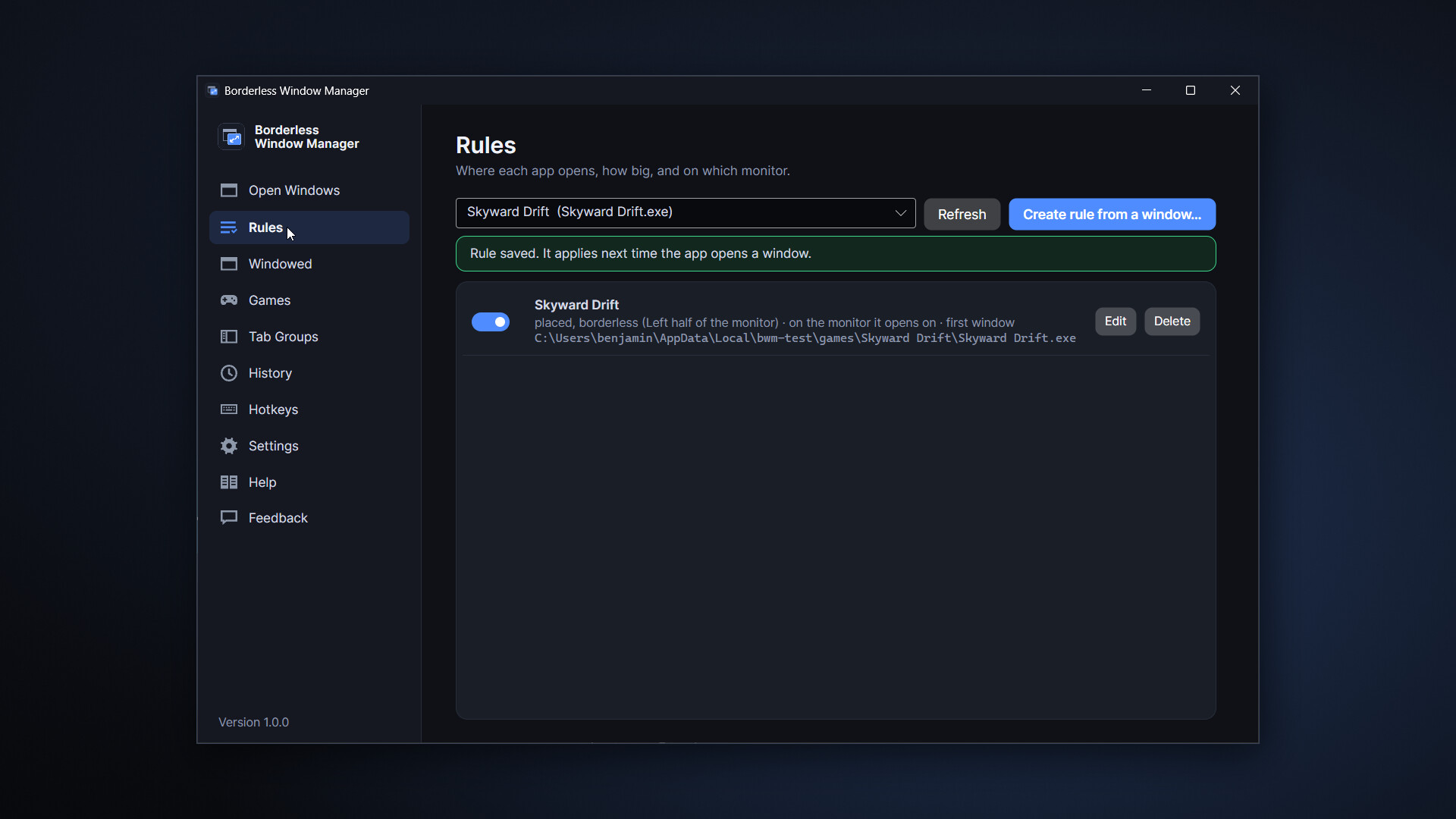Click the History clock icon
The image size is (1456, 819).
coord(228,373)
